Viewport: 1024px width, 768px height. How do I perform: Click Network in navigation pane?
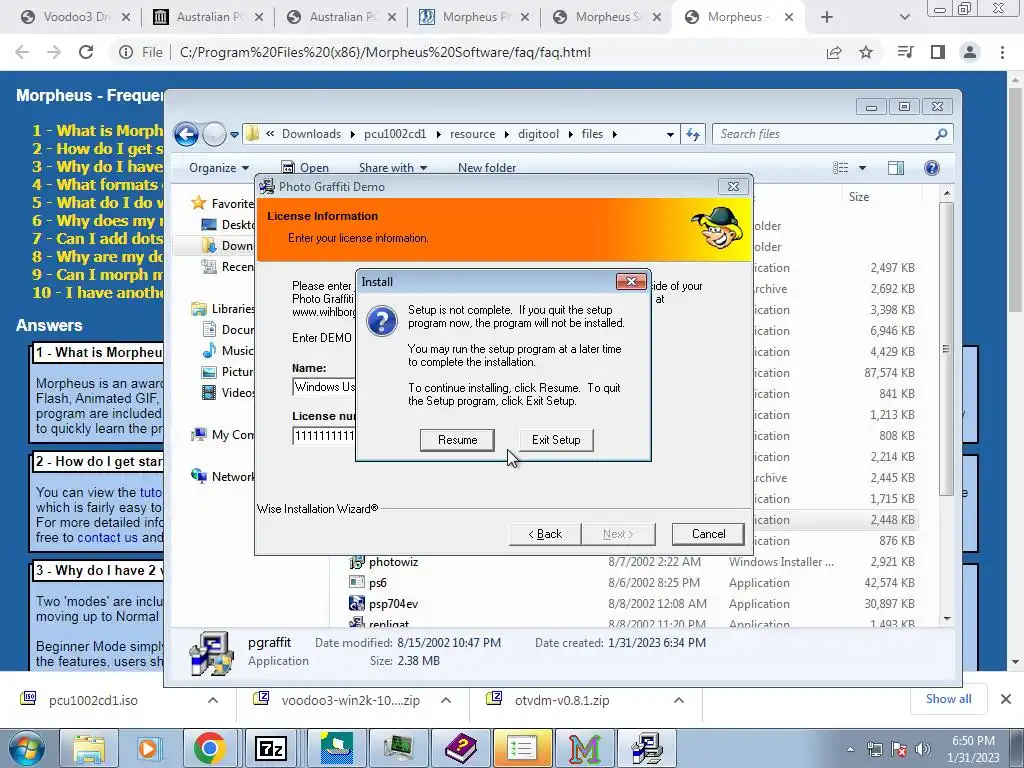click(232, 477)
